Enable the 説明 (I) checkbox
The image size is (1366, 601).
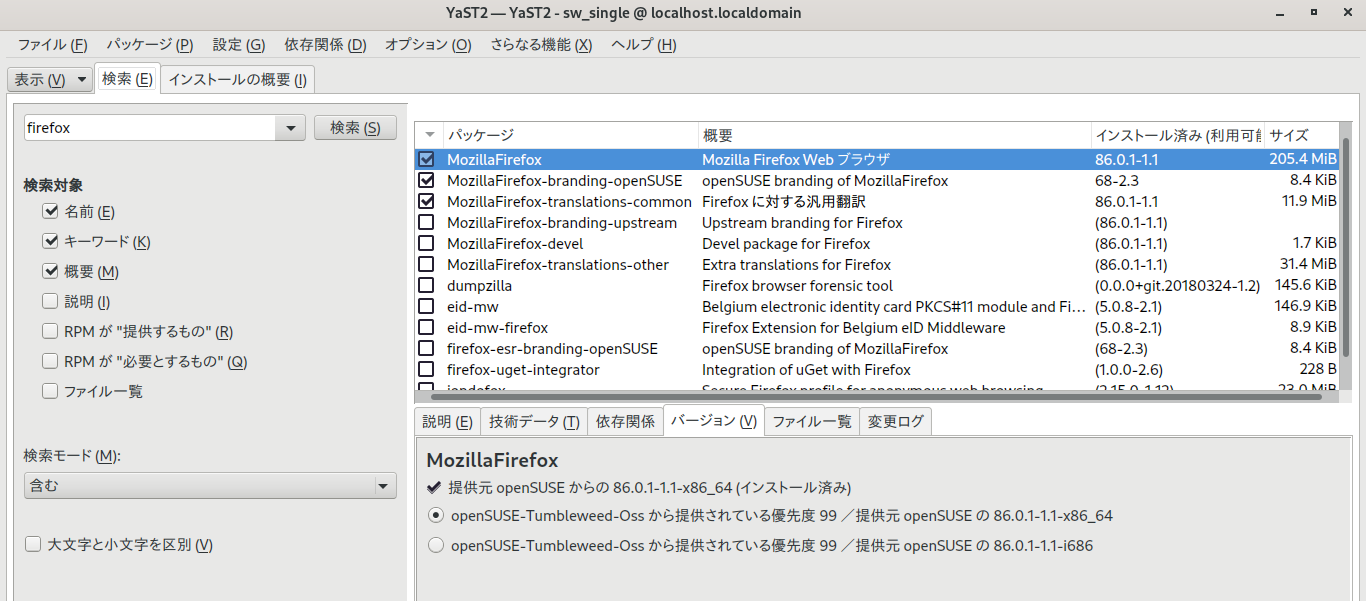pos(50,302)
